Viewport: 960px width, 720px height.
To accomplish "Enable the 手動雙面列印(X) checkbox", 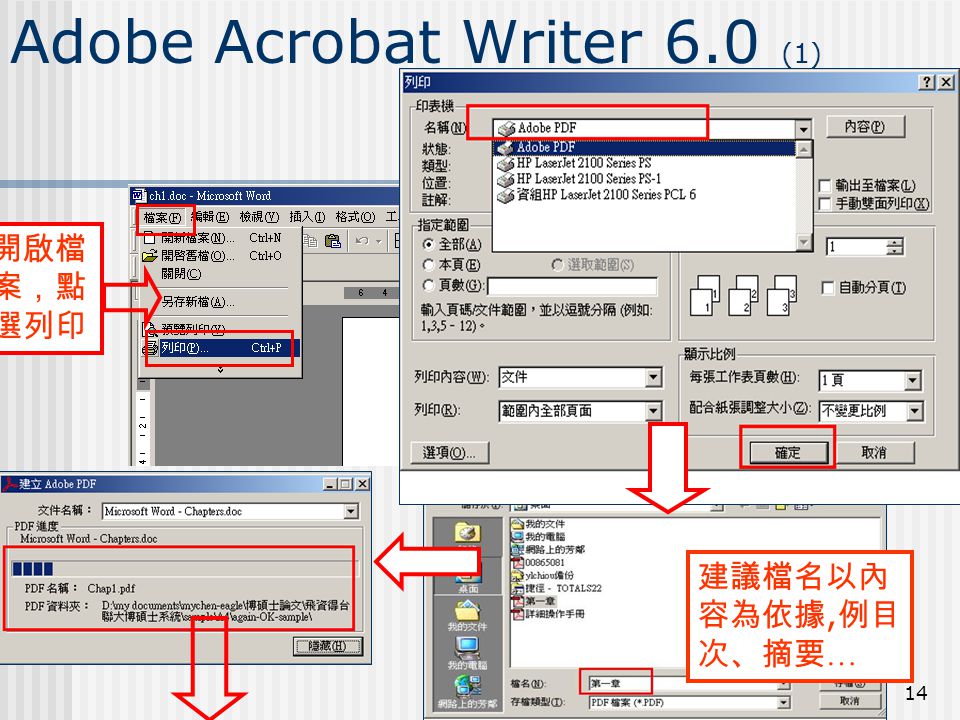I will point(825,203).
